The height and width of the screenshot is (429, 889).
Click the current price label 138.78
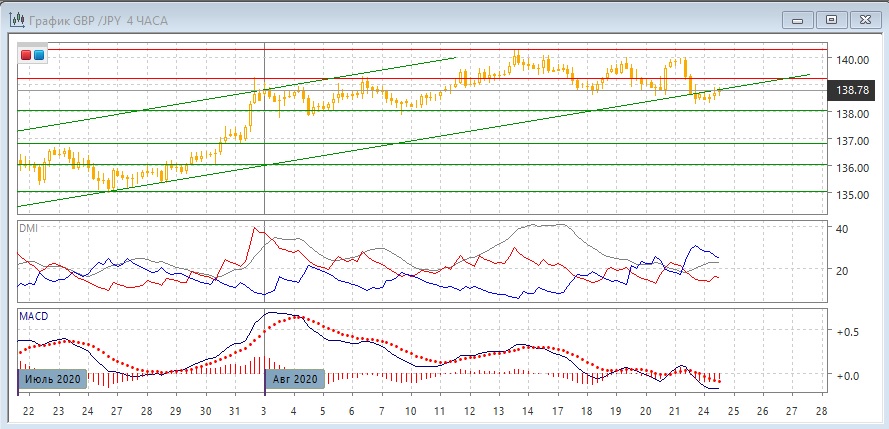click(850, 90)
